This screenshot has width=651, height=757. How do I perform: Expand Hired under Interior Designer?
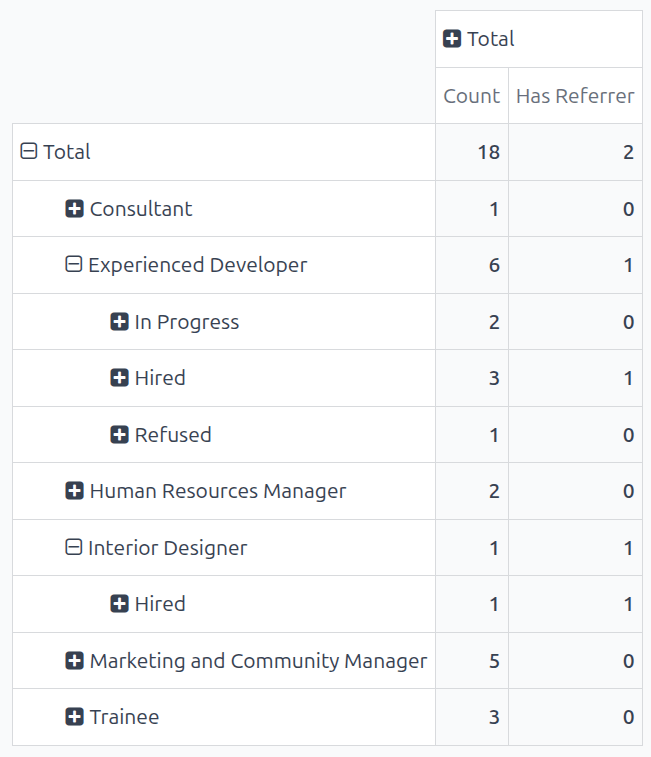119,604
